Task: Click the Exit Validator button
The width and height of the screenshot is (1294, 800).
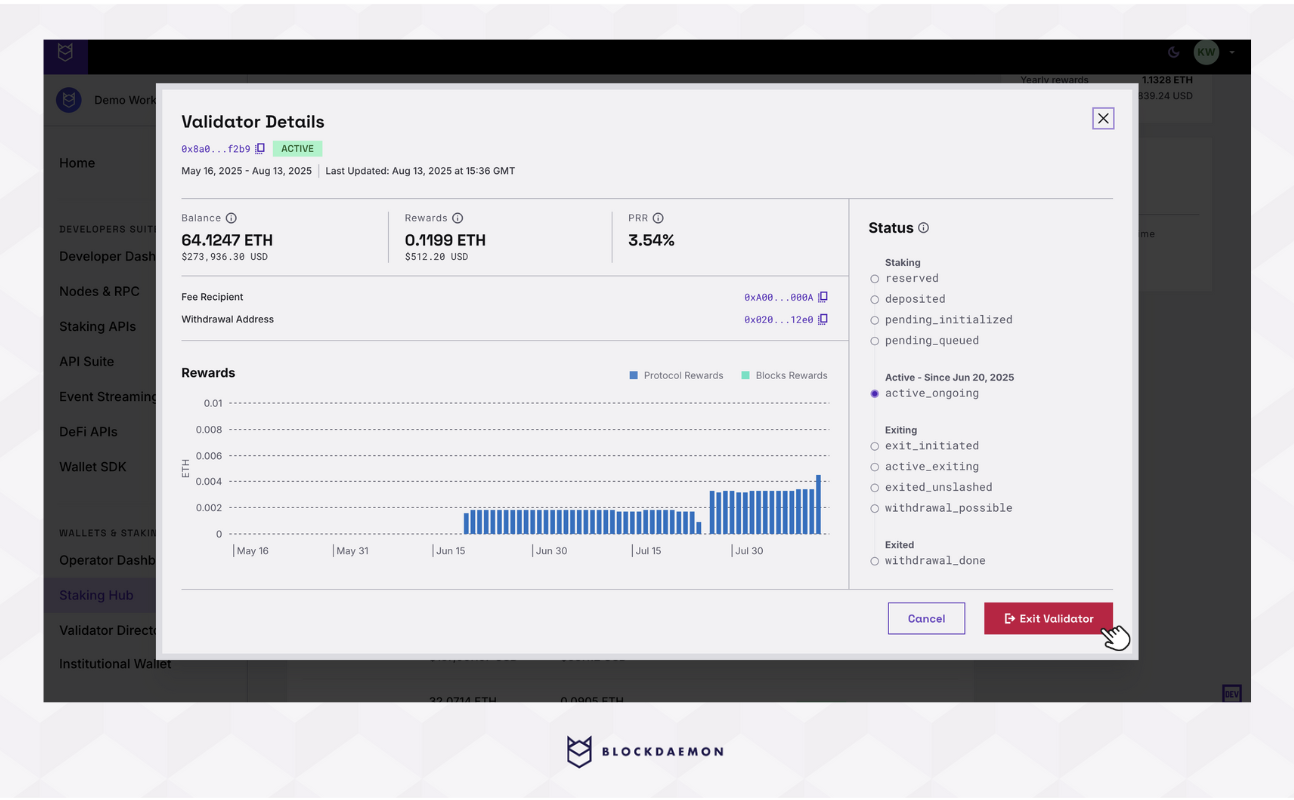Action: pos(1048,618)
